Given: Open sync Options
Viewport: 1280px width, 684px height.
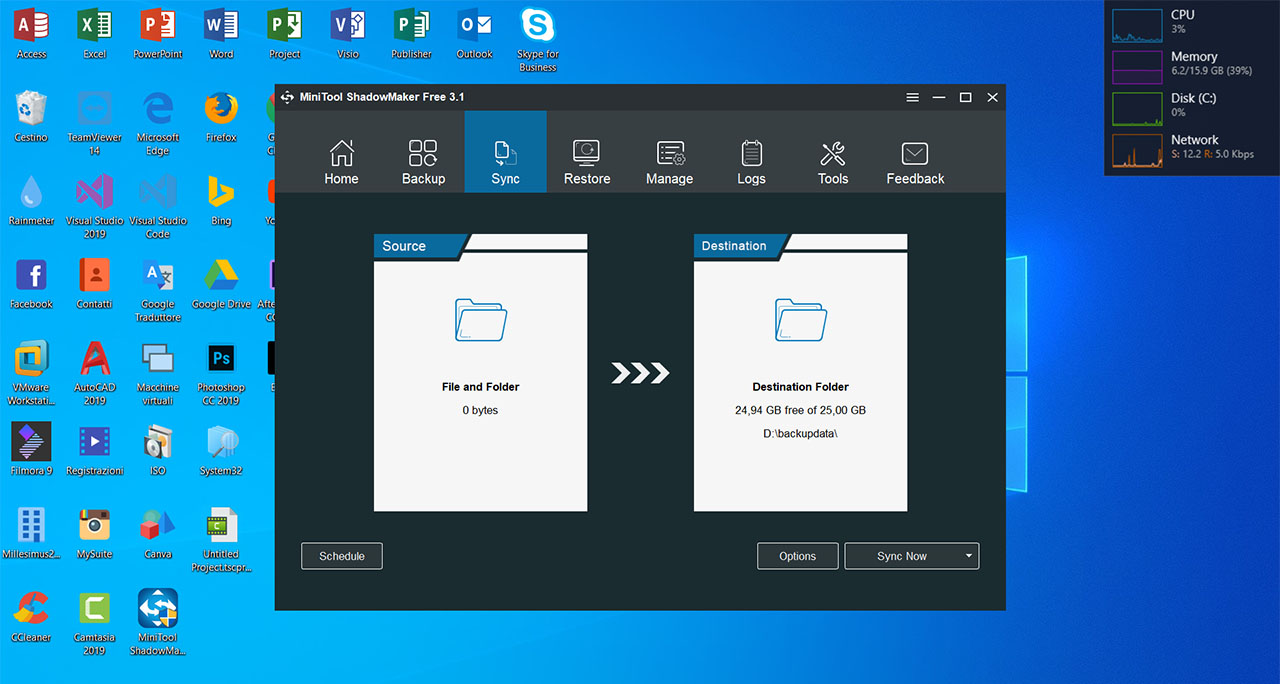Looking at the screenshot, I should click(797, 556).
